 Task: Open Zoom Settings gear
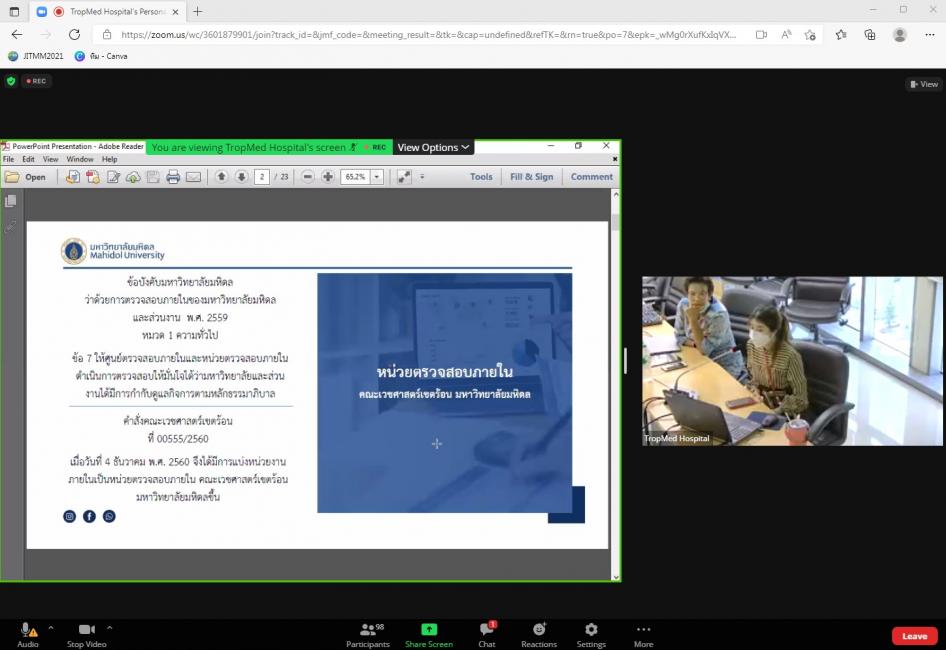[x=591, y=635]
